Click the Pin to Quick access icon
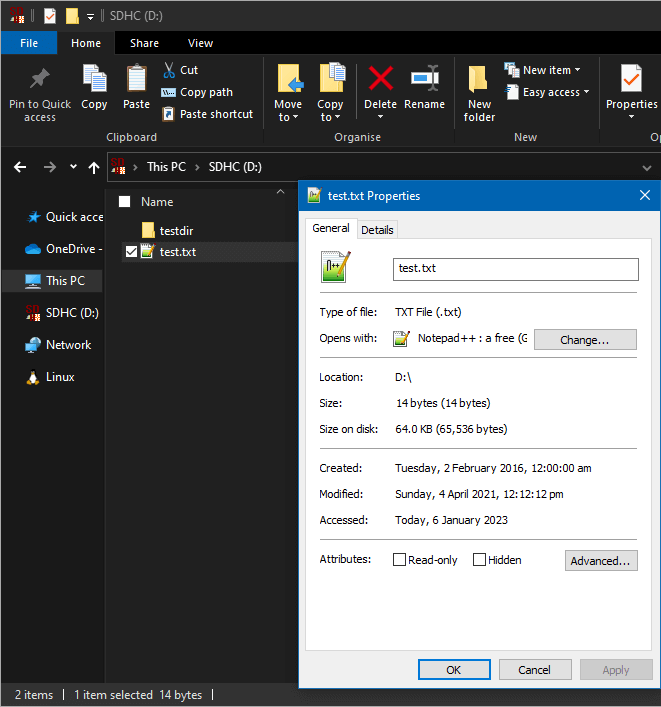Image resolution: width=661 pixels, height=707 pixels. 40,80
